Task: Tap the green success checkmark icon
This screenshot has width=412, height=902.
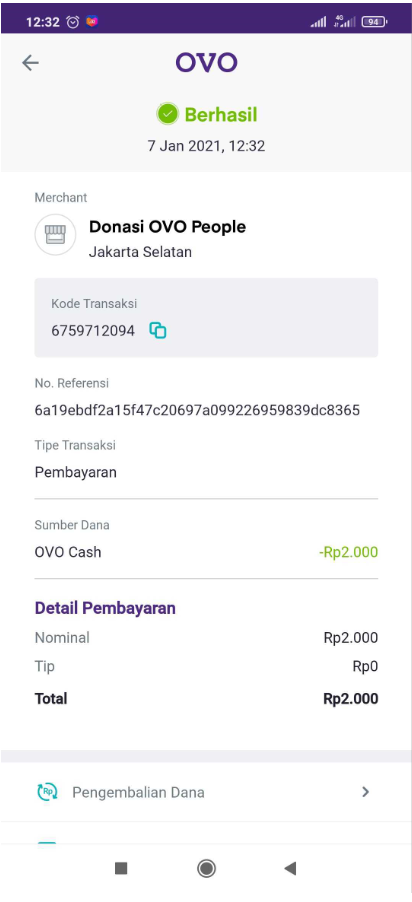Action: click(167, 114)
